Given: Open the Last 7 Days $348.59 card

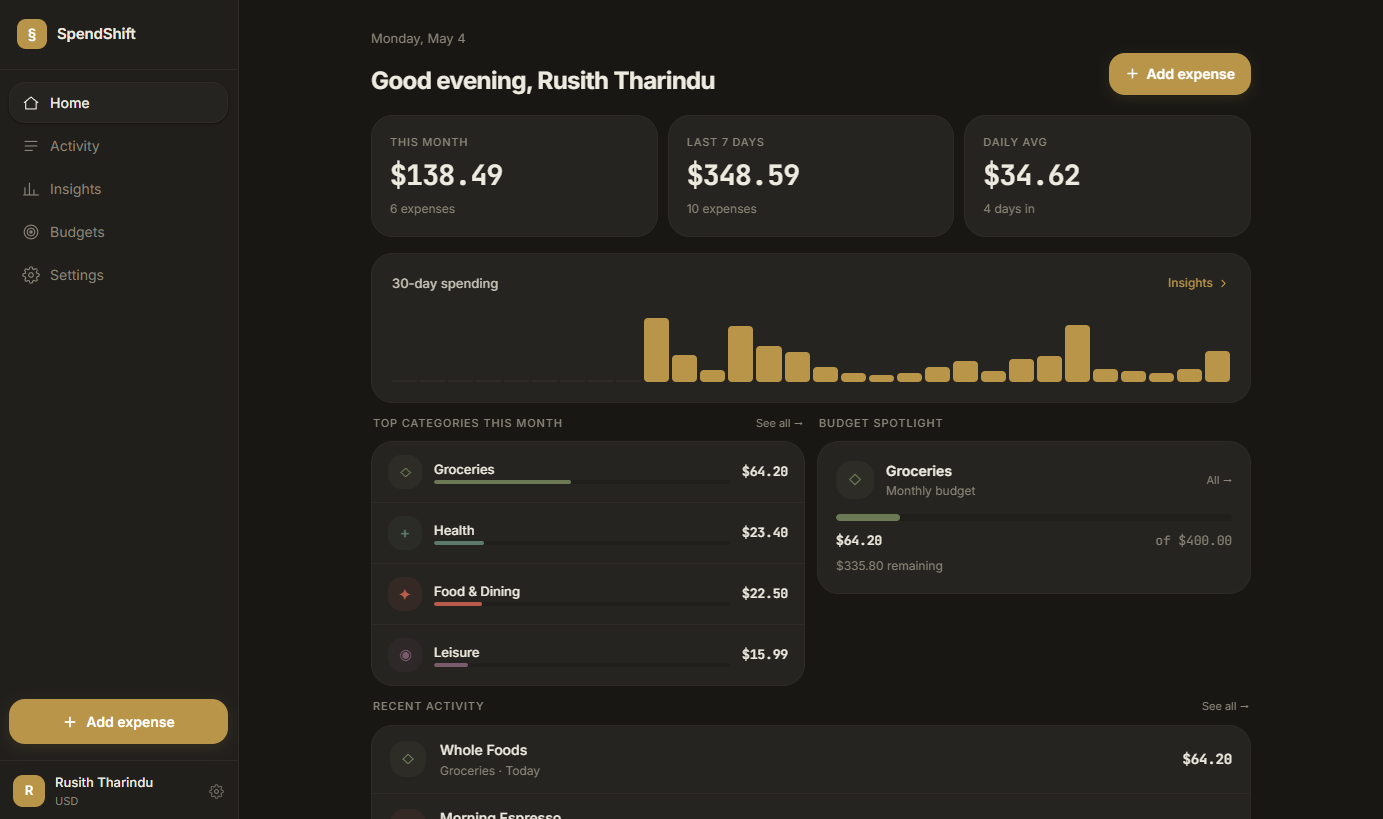Looking at the screenshot, I should point(811,176).
